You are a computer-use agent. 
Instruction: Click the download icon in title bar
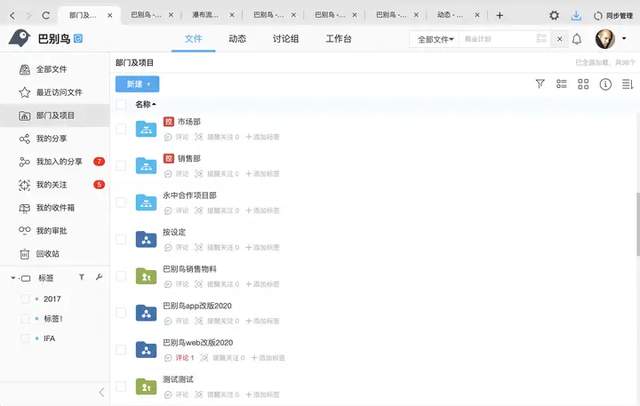coord(576,15)
